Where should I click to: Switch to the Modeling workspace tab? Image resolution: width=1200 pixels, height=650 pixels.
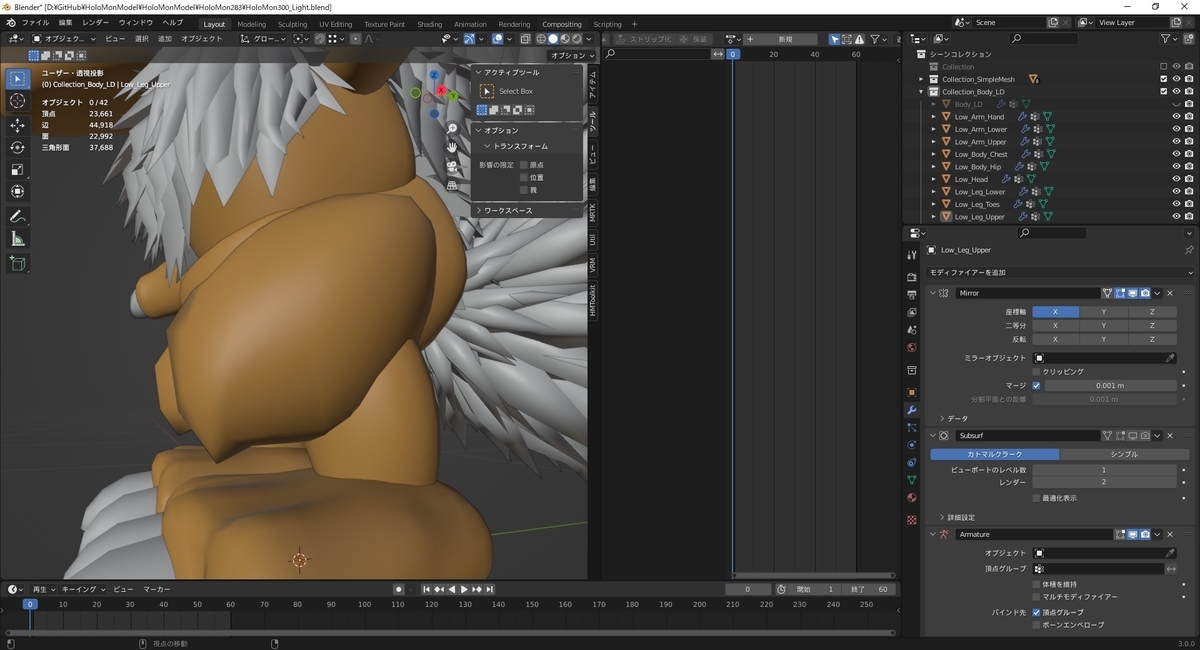252,24
